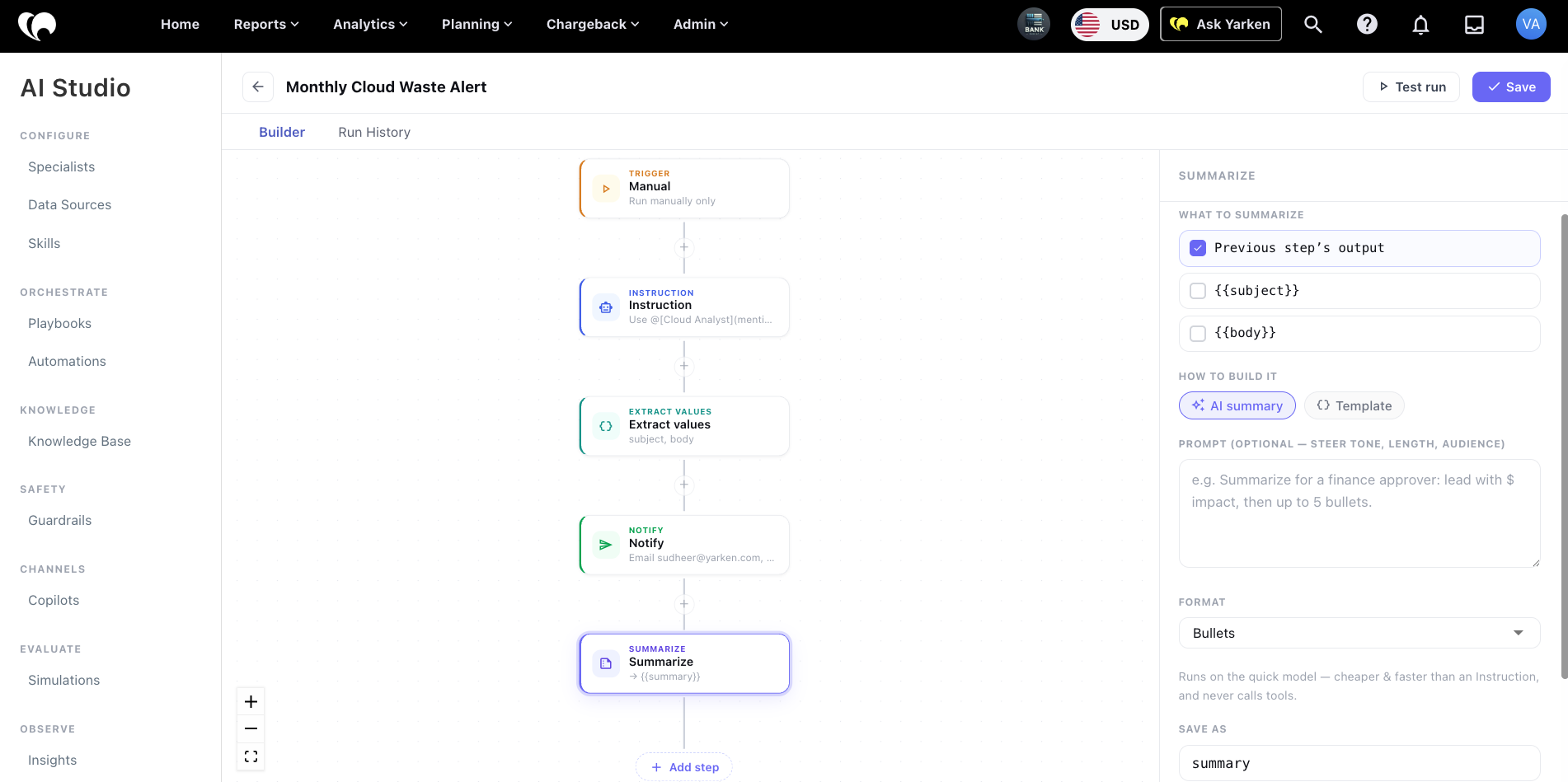Screen dimensions: 1568x782
Task: Expand the Chargeback menu
Action: (593, 25)
